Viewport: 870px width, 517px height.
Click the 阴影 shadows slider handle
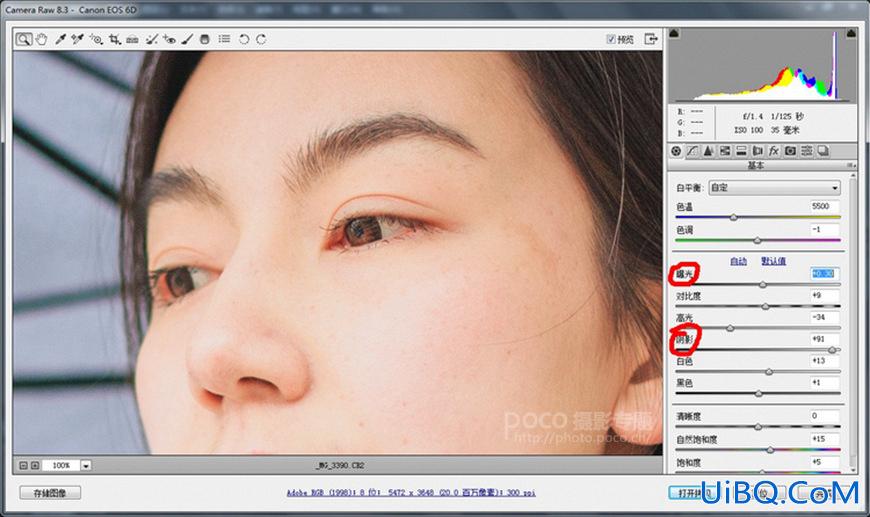[x=832, y=350]
